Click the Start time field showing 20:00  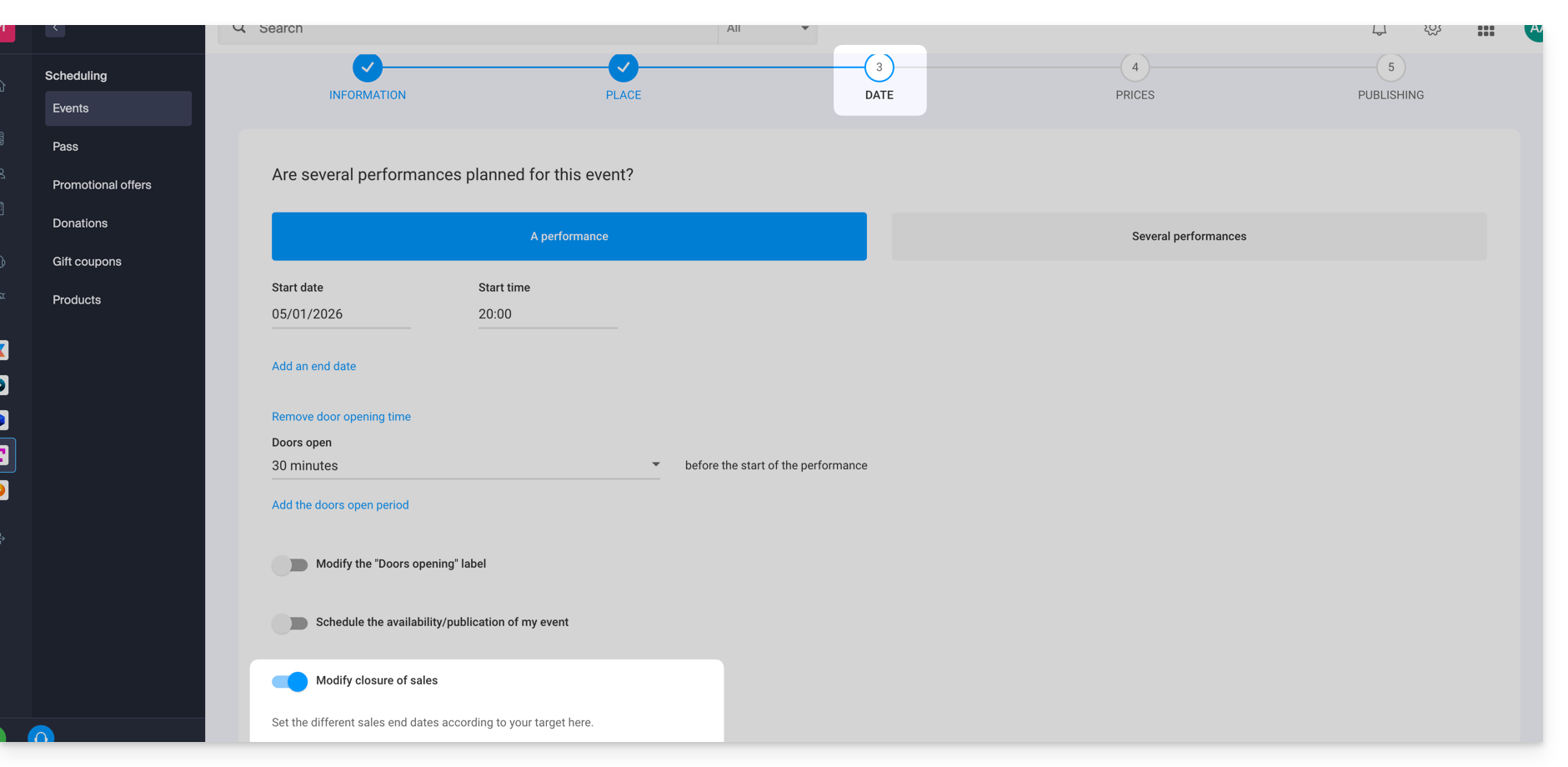point(547,314)
